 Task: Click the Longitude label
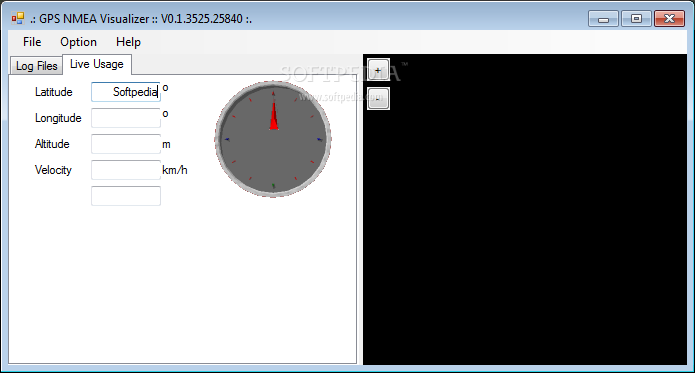coord(58,118)
